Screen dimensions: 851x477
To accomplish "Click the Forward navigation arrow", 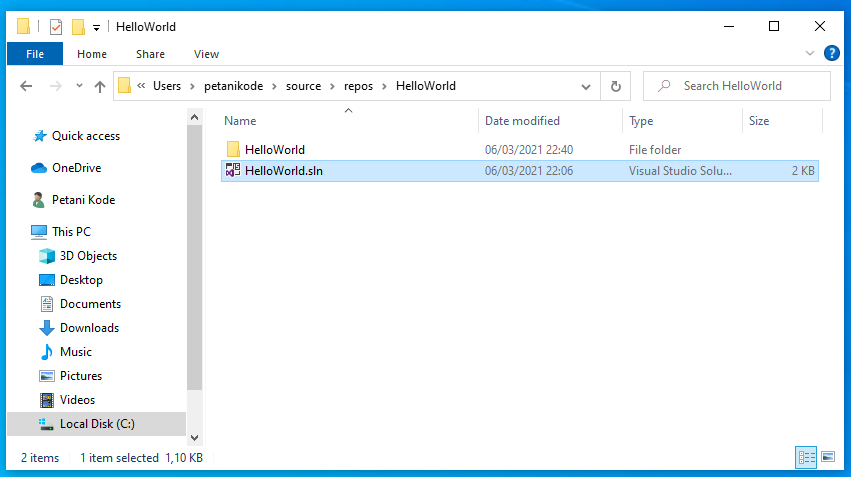I will point(55,86).
